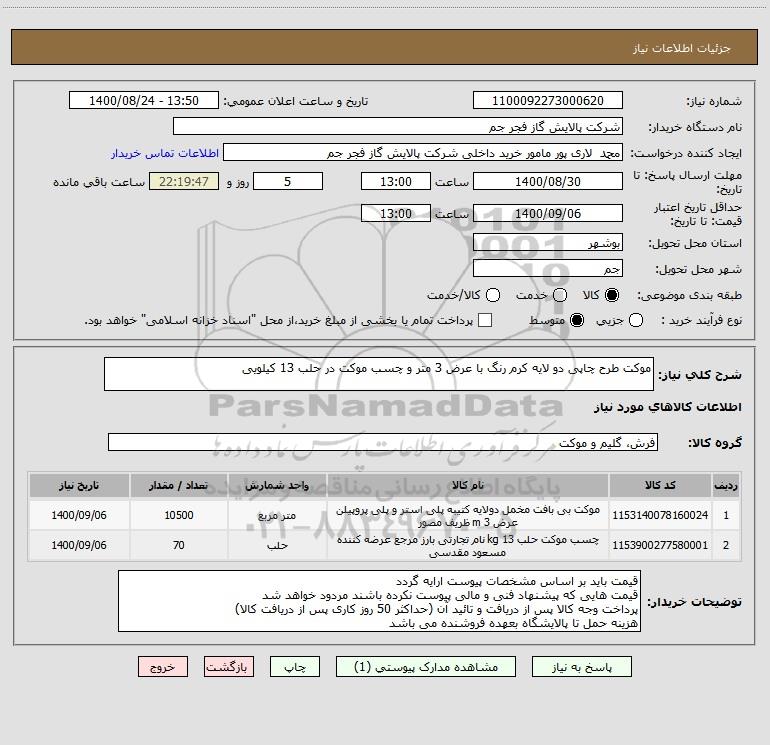The height and width of the screenshot is (745, 770).
Task: Choose the جزیی purchase type radio
Action: (x=636, y=320)
